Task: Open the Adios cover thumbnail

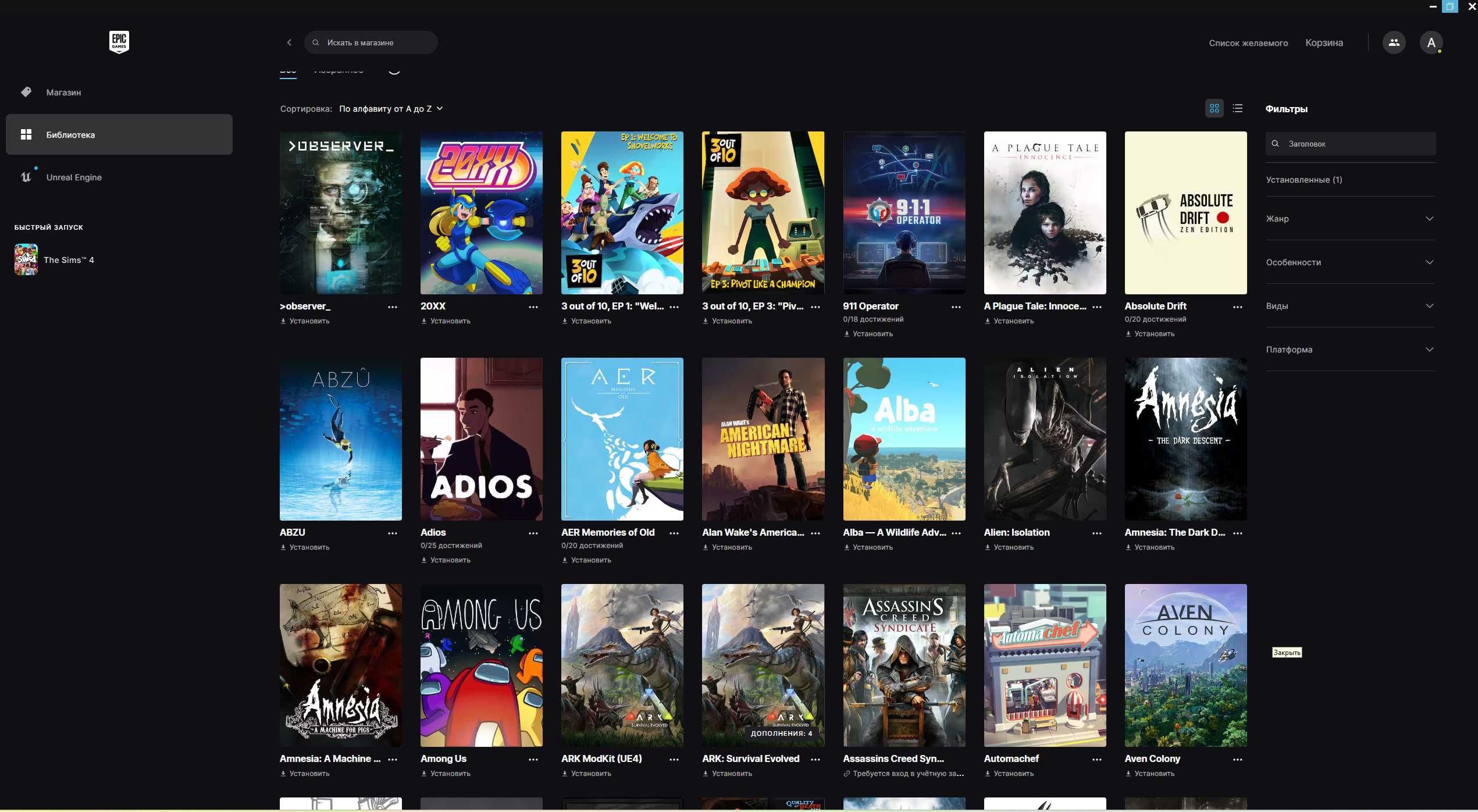Action: [x=482, y=439]
